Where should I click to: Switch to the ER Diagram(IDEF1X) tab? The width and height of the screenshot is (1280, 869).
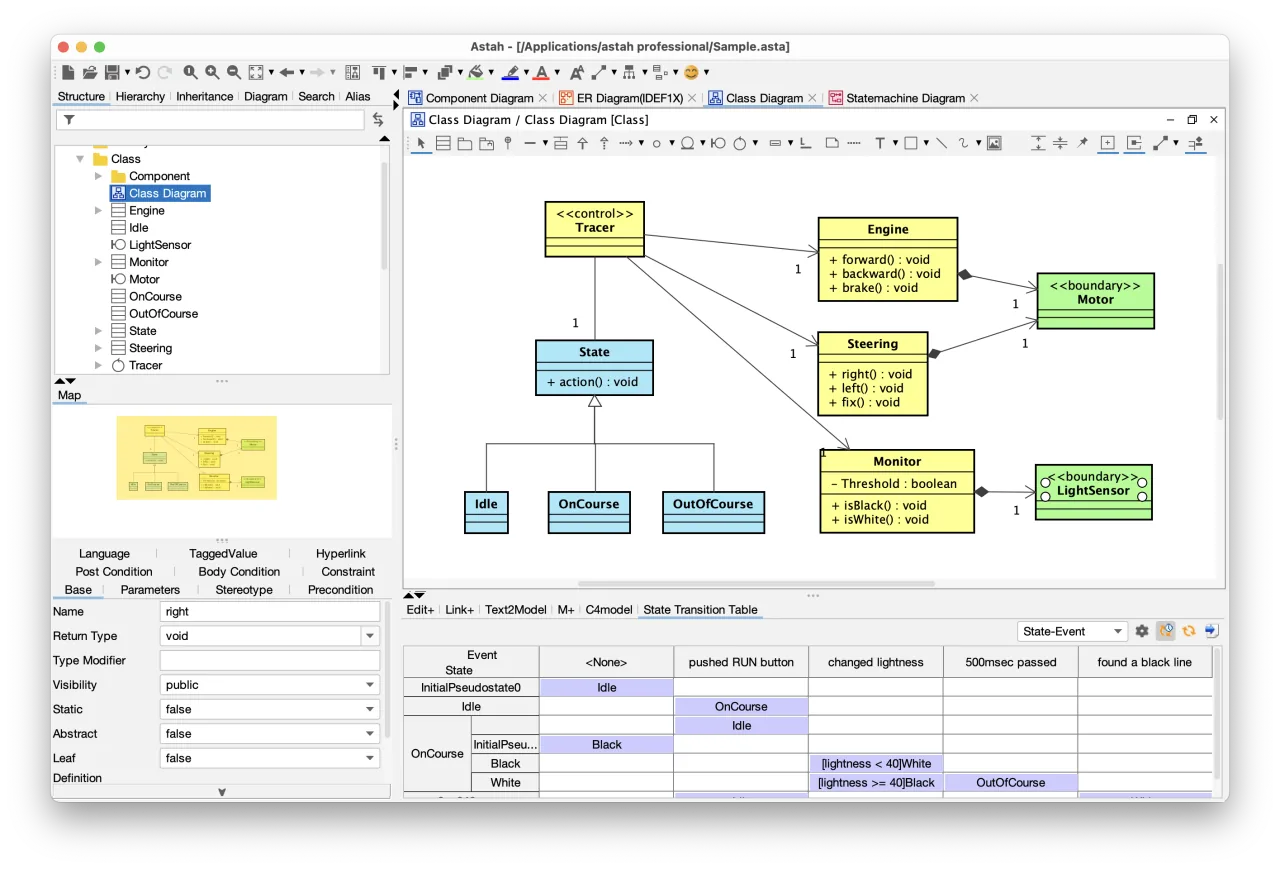click(x=629, y=98)
